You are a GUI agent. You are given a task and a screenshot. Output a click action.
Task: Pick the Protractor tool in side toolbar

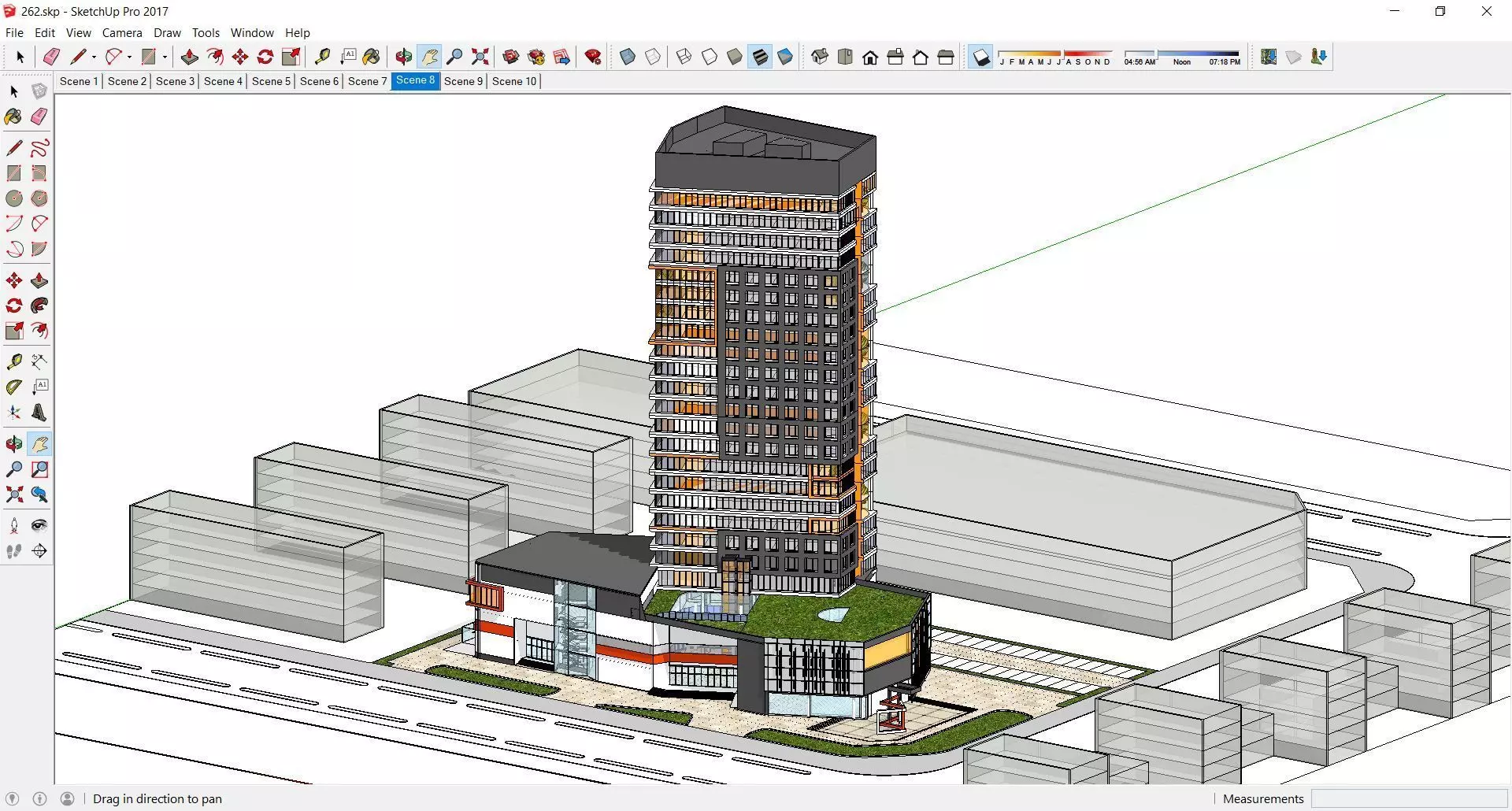tap(14, 387)
